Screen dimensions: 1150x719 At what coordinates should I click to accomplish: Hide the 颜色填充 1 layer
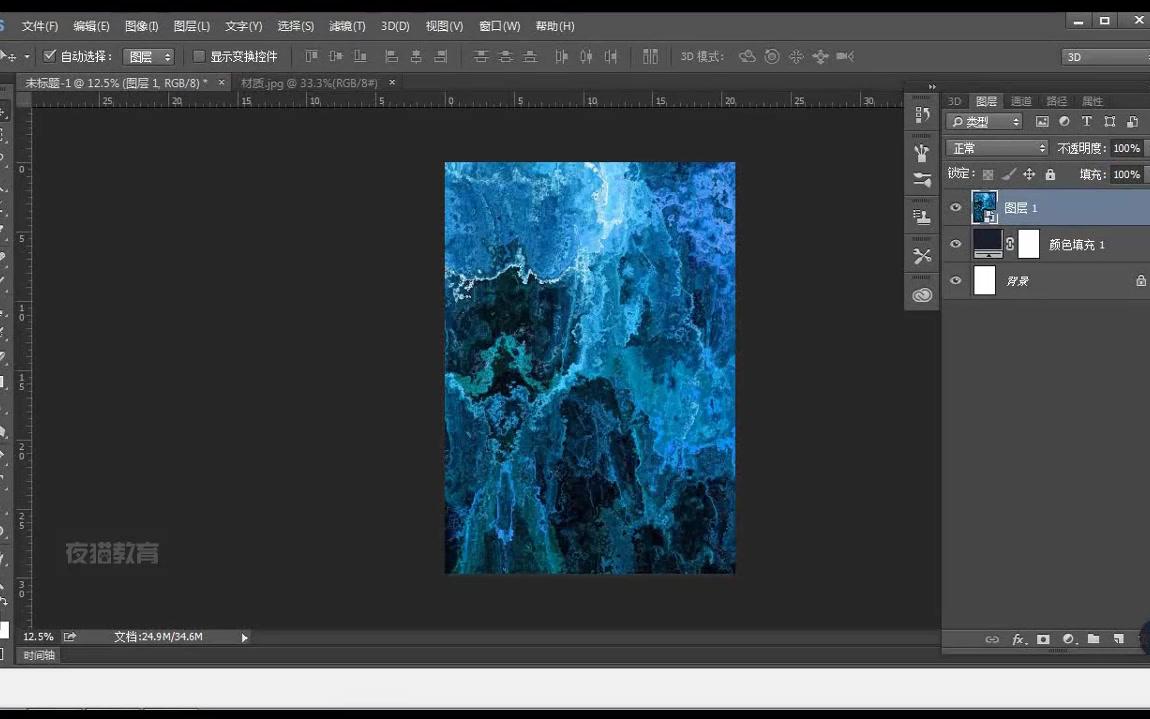tap(955, 244)
